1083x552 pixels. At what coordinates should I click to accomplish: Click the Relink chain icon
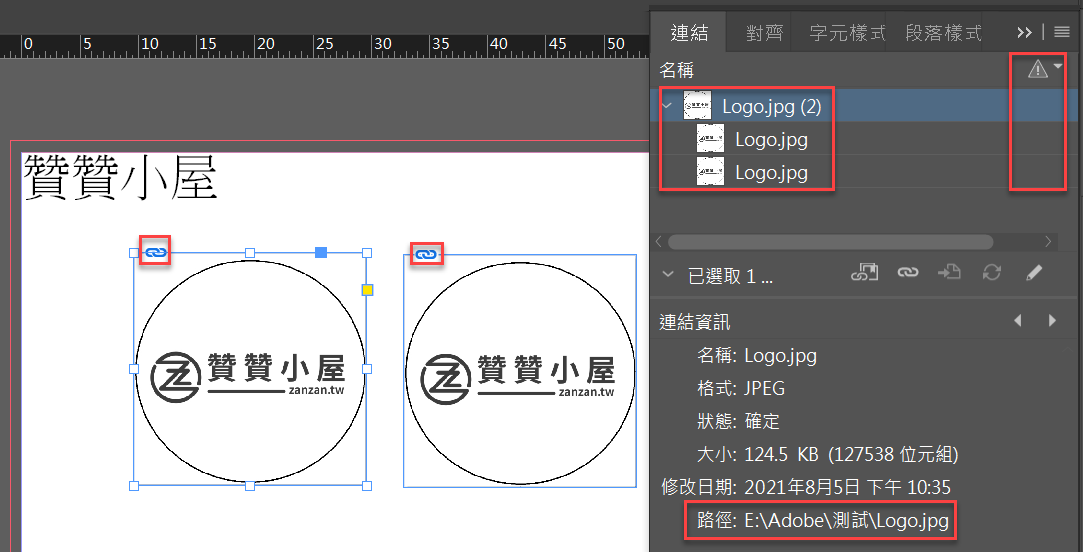coord(908,272)
